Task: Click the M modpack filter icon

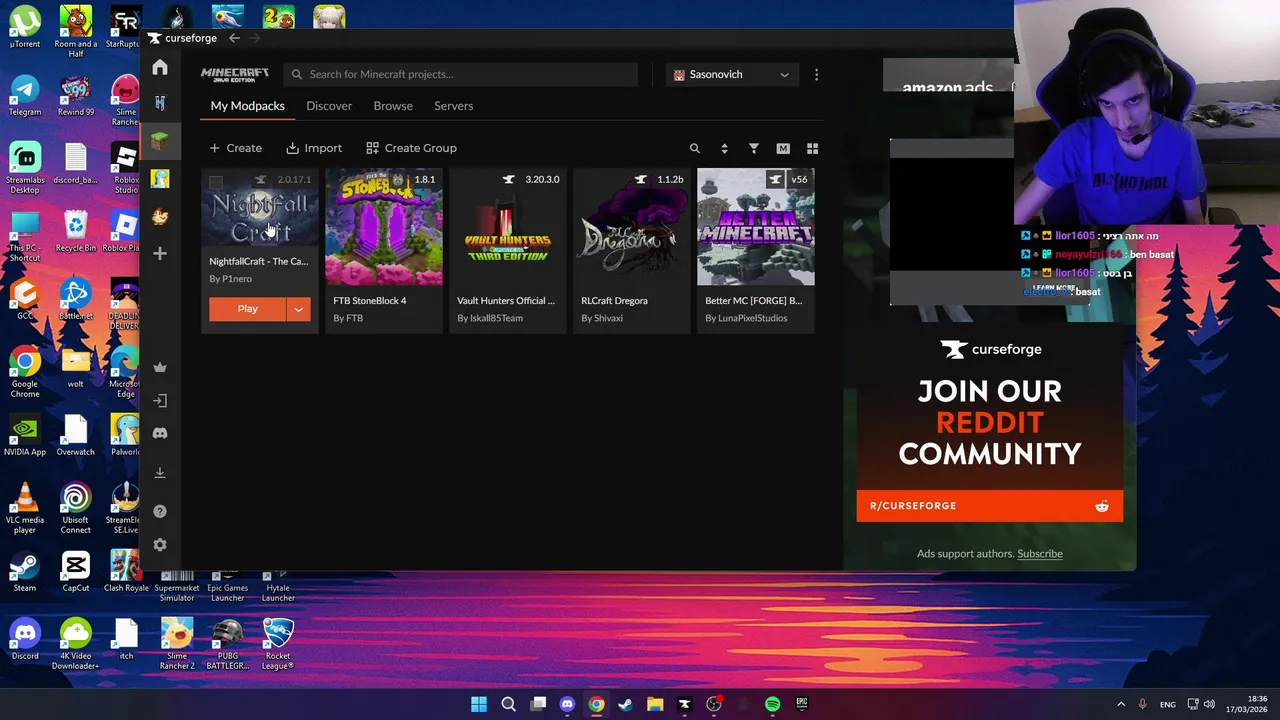Action: pos(783,148)
